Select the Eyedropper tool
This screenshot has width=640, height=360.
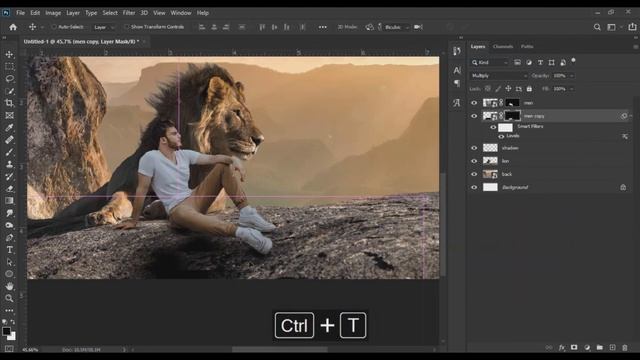(x=9, y=128)
